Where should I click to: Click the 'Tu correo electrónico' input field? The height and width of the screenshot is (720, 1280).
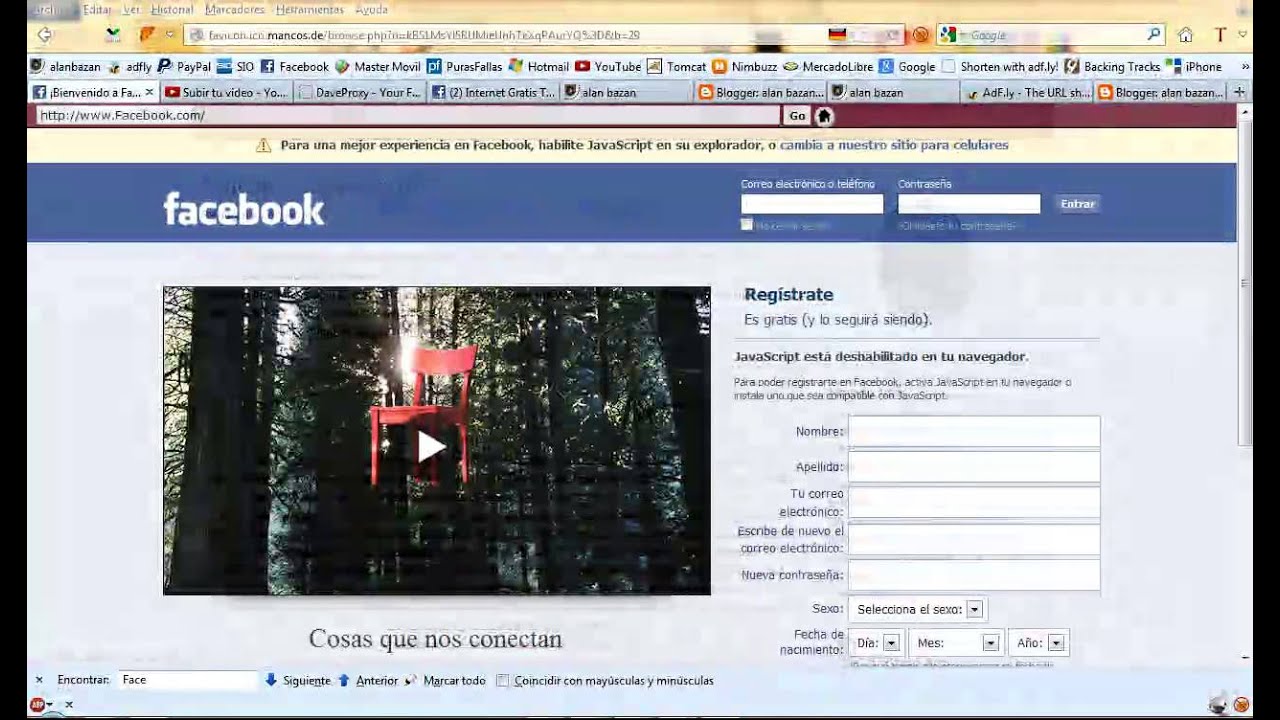[974, 503]
